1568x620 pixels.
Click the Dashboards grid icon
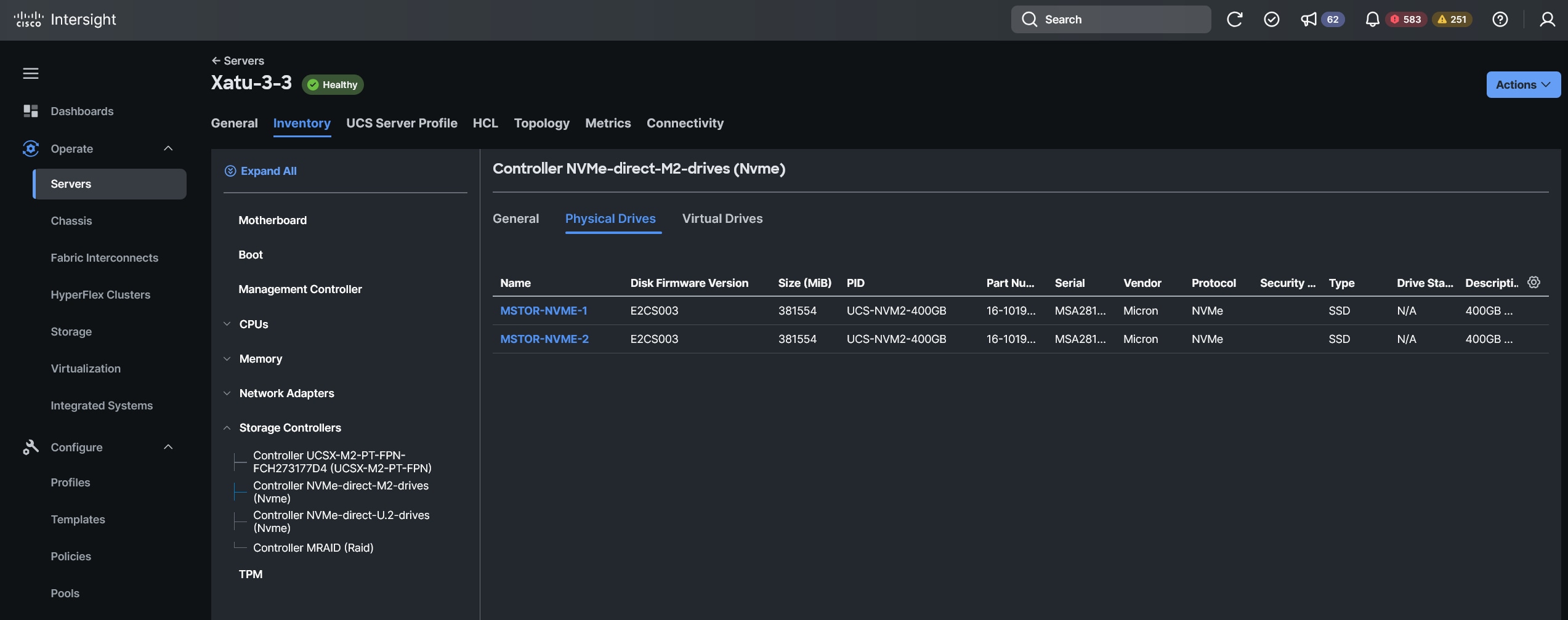tap(30, 111)
